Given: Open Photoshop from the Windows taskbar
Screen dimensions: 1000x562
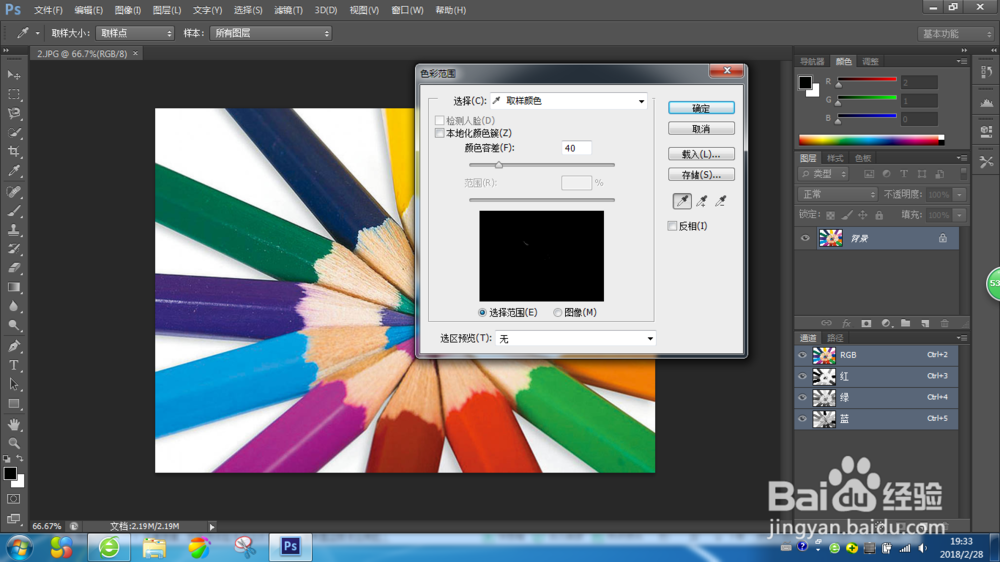Looking at the screenshot, I should (x=290, y=547).
